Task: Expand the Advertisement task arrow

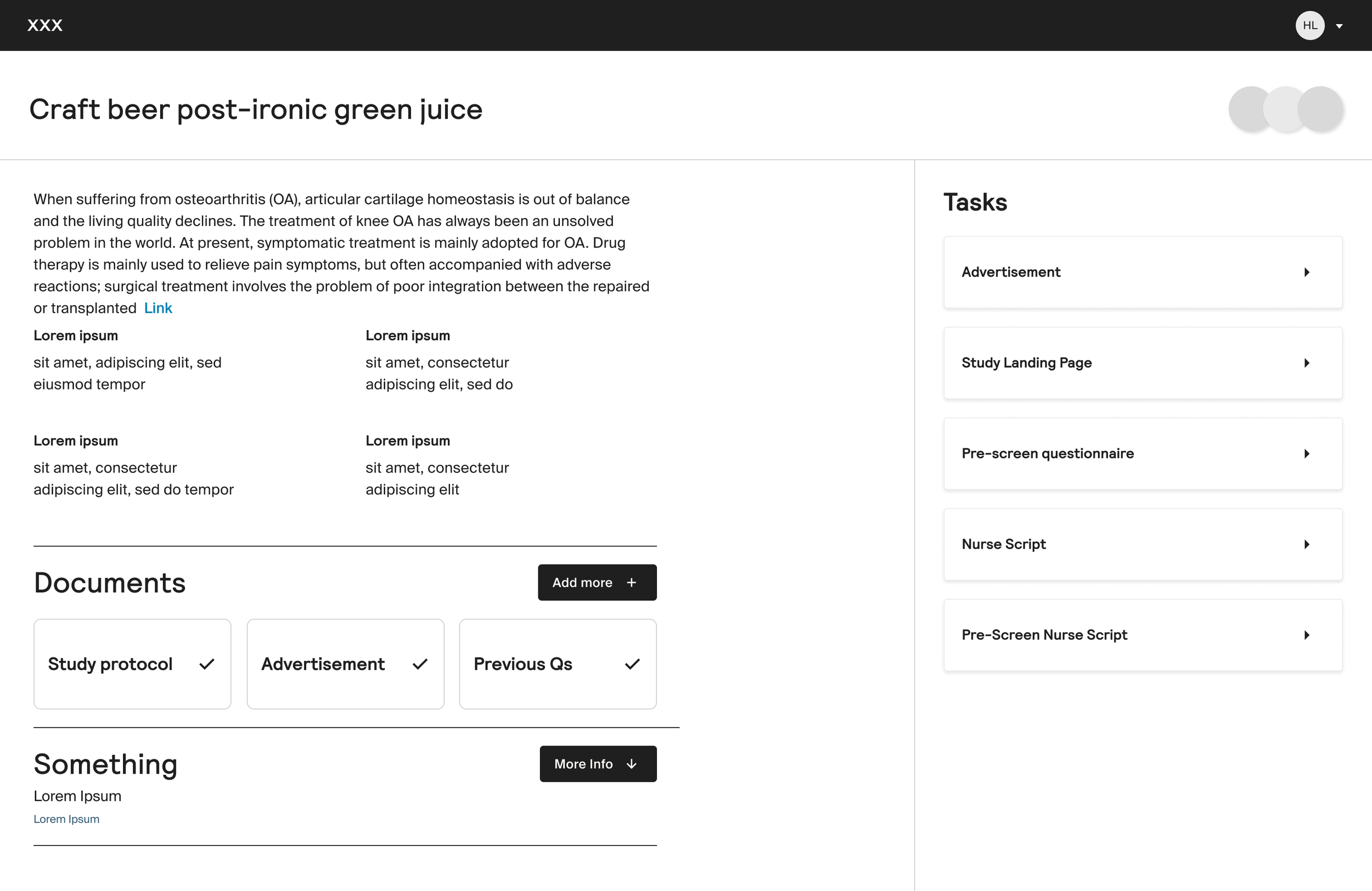Action: pyautogui.click(x=1306, y=272)
